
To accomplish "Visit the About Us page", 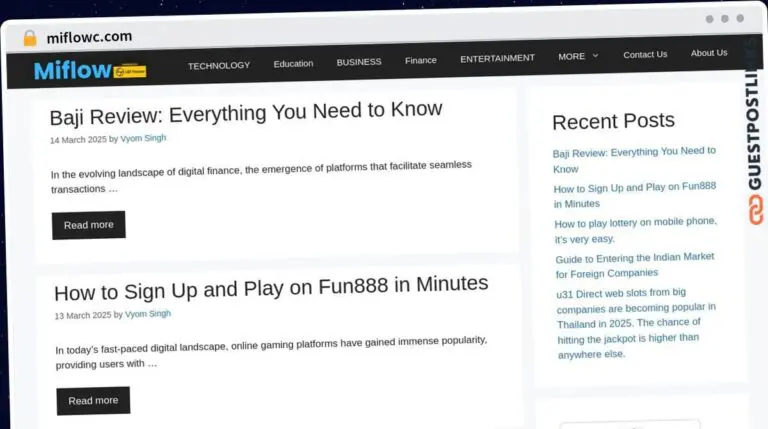I will (708, 53).
